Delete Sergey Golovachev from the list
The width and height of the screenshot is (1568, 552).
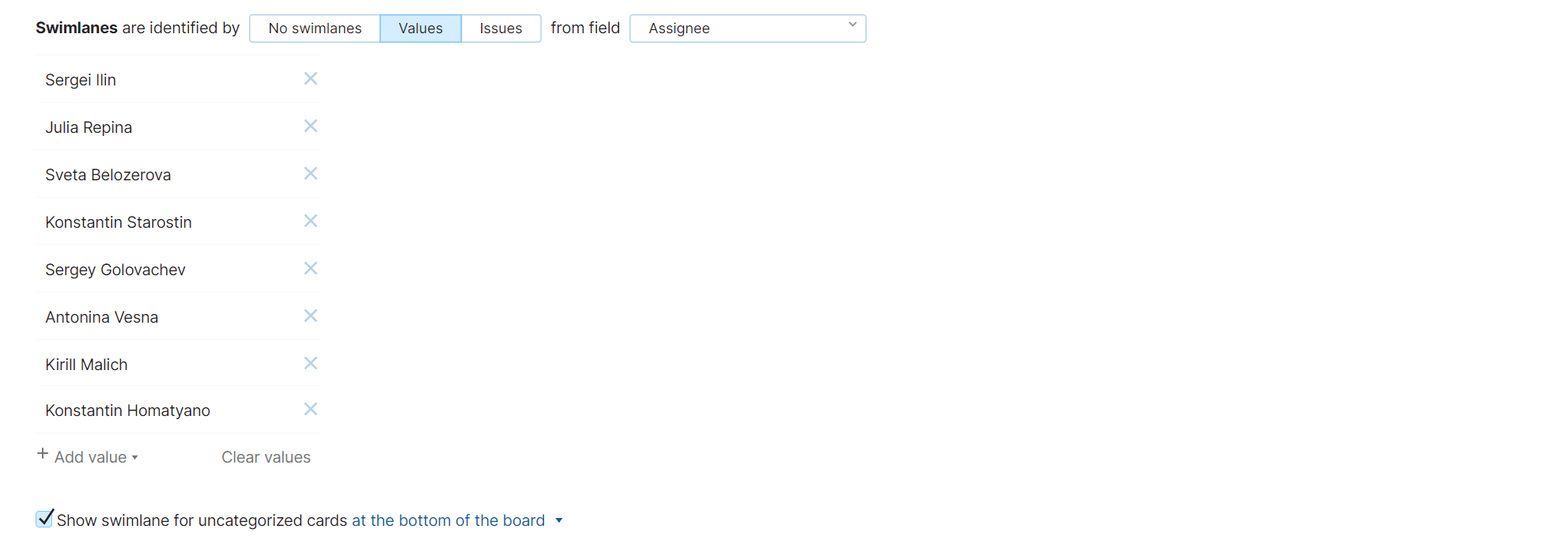point(311,268)
